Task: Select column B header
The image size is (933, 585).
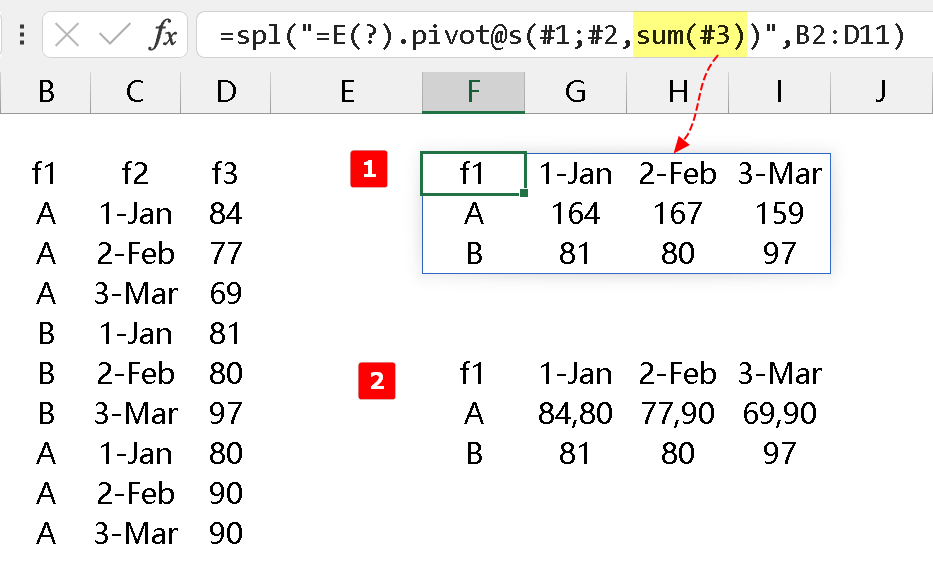Action: coord(45,92)
